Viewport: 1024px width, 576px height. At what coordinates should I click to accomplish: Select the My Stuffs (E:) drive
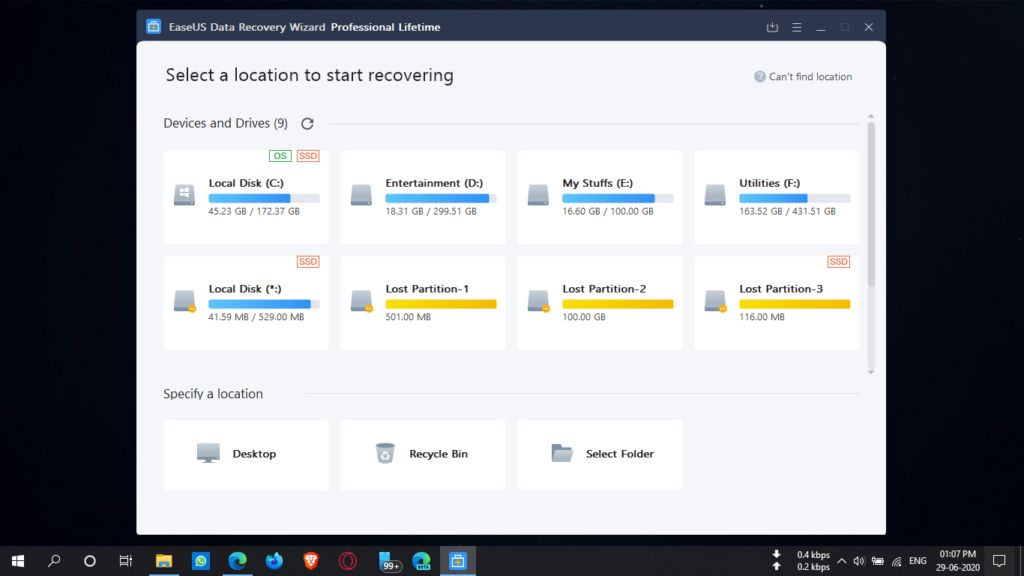pyautogui.click(x=600, y=197)
